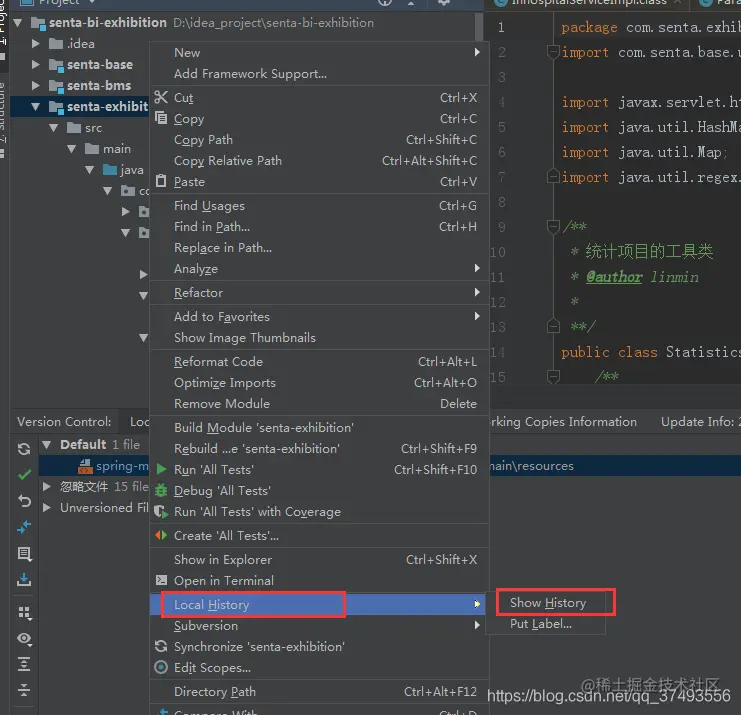Click the changelist note icon
Screen dimensions: 741x715
tap(24, 553)
